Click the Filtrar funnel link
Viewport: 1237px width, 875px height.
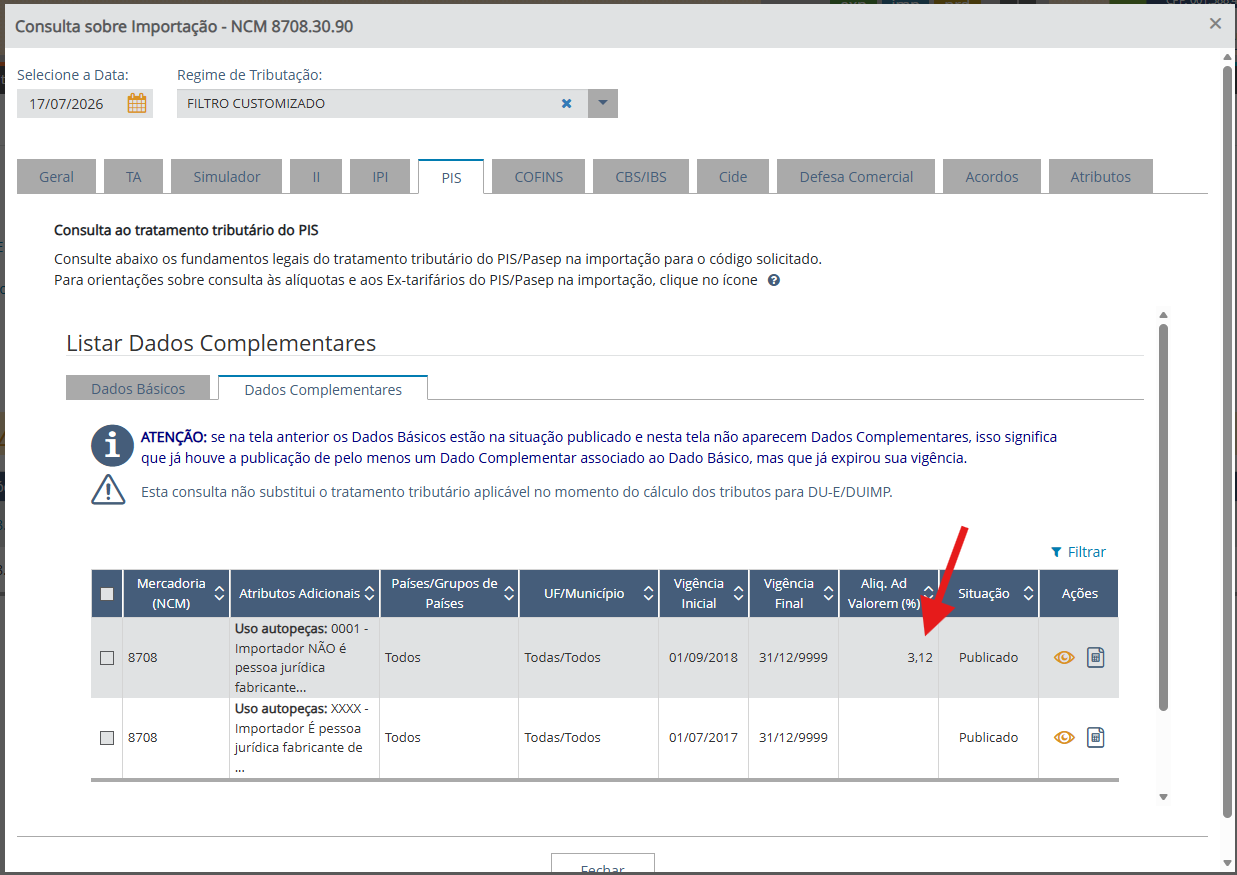(x=1078, y=552)
